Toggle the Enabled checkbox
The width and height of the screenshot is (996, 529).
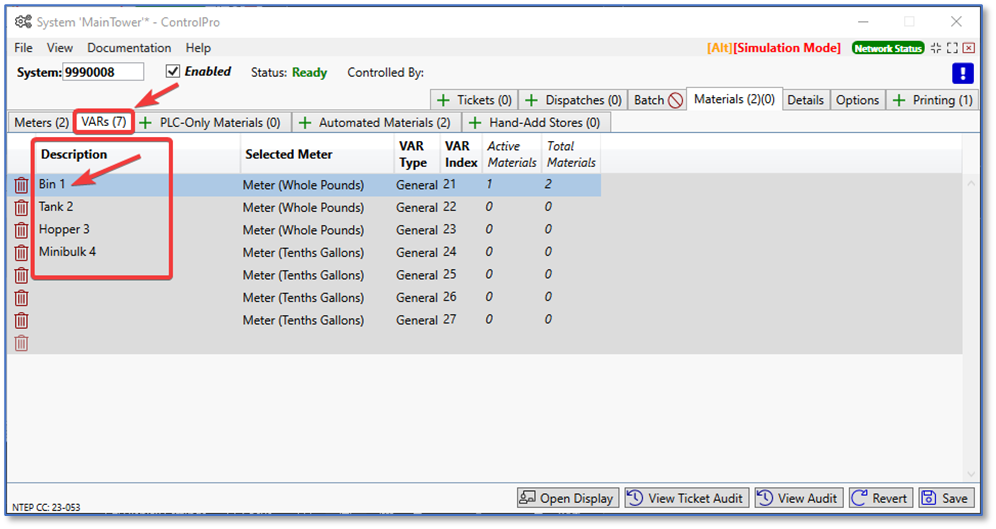coord(173,72)
